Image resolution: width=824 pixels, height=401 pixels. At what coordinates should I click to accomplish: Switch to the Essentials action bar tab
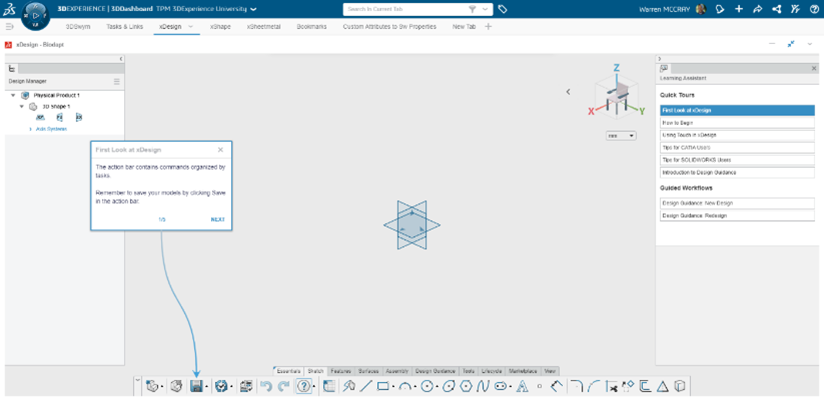point(289,371)
